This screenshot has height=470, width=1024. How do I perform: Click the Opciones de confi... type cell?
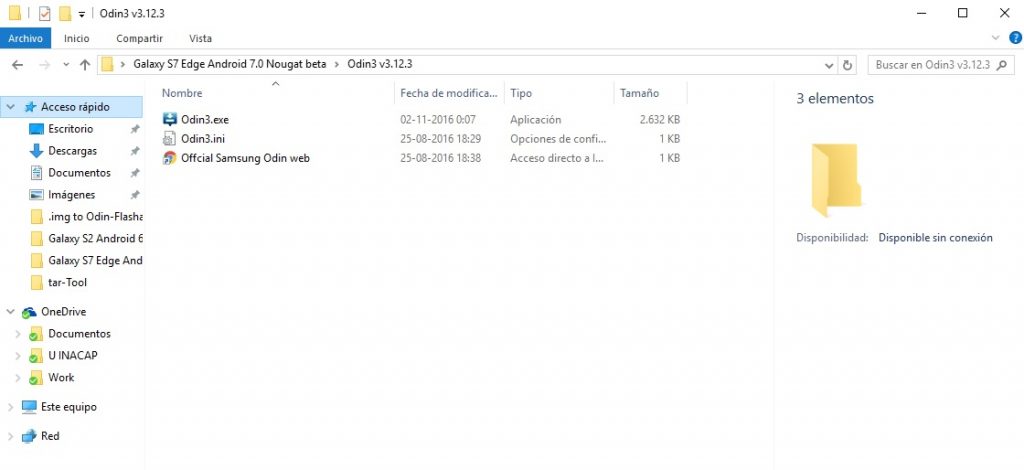tap(558, 138)
